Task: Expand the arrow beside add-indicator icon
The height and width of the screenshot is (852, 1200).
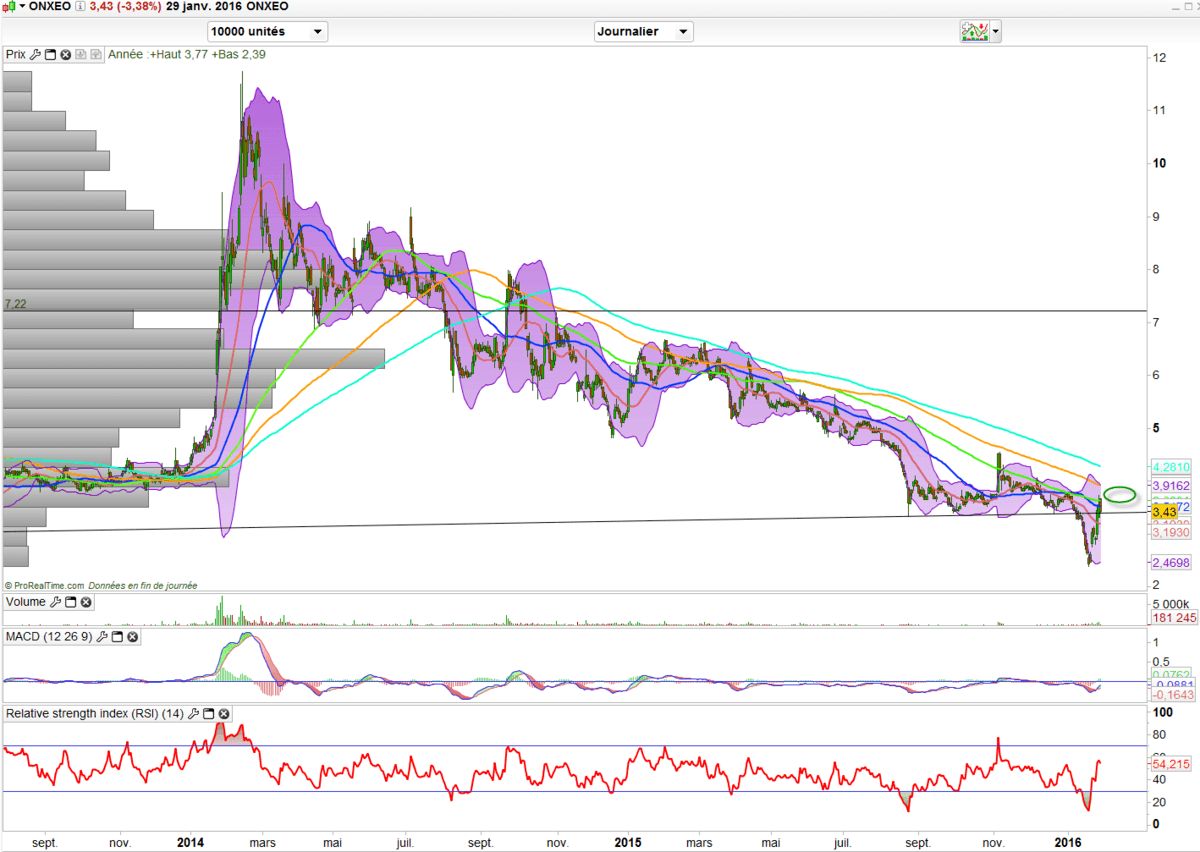Action: [996, 32]
